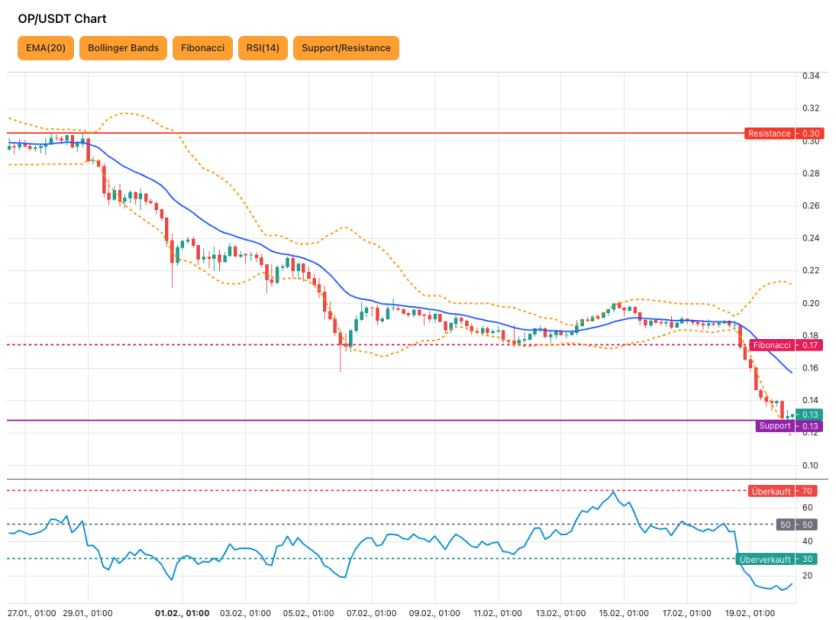This screenshot has width=836, height=620.
Task: Click the green current price 0.13 tag
Action: pyautogui.click(x=810, y=414)
